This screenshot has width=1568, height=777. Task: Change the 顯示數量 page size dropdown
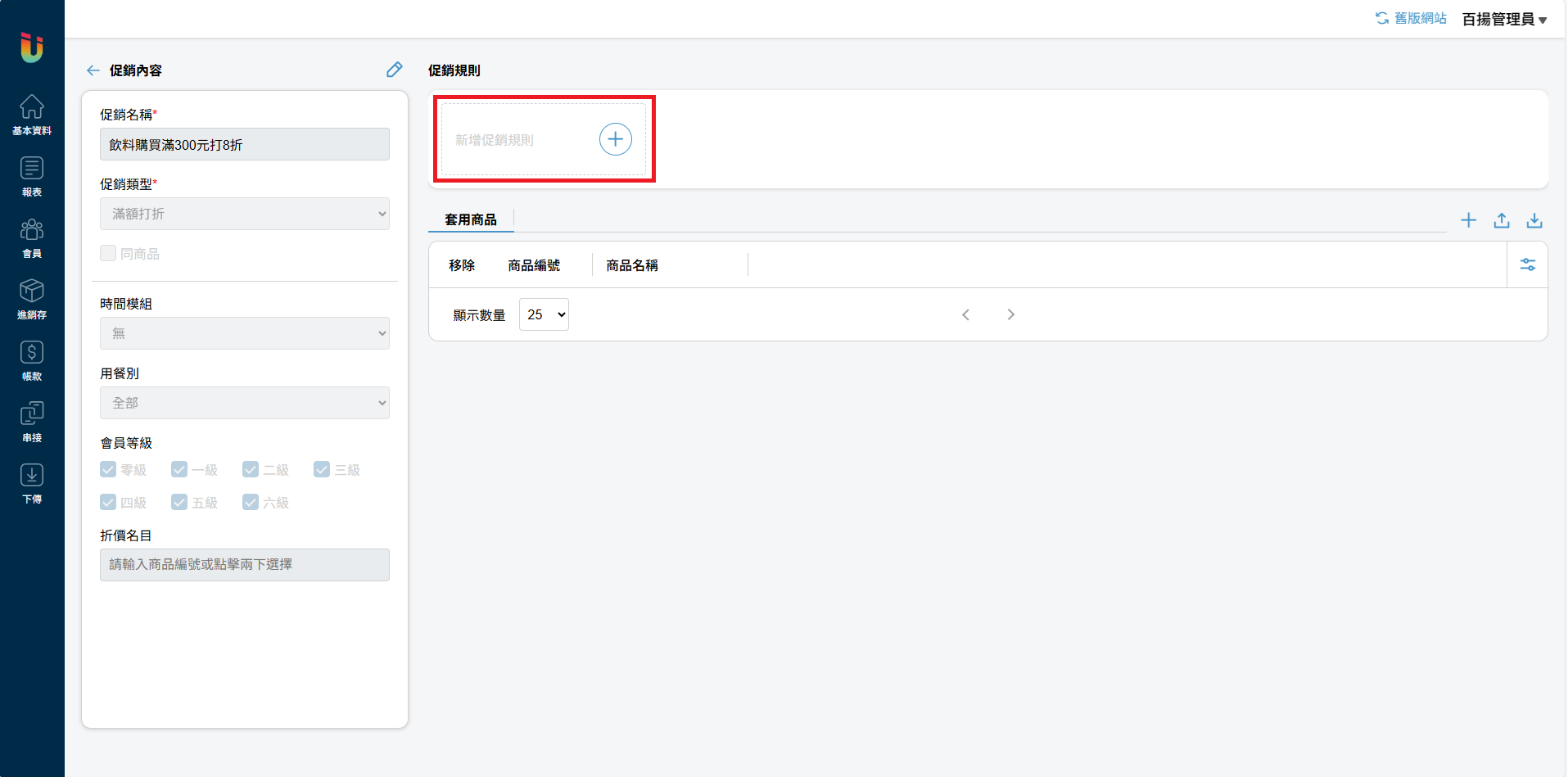click(544, 314)
